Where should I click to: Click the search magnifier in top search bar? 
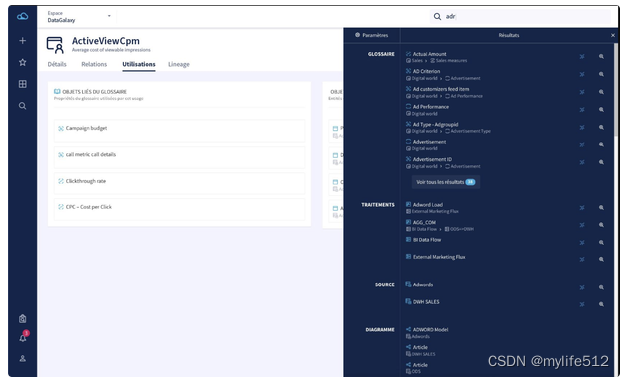[x=437, y=16]
